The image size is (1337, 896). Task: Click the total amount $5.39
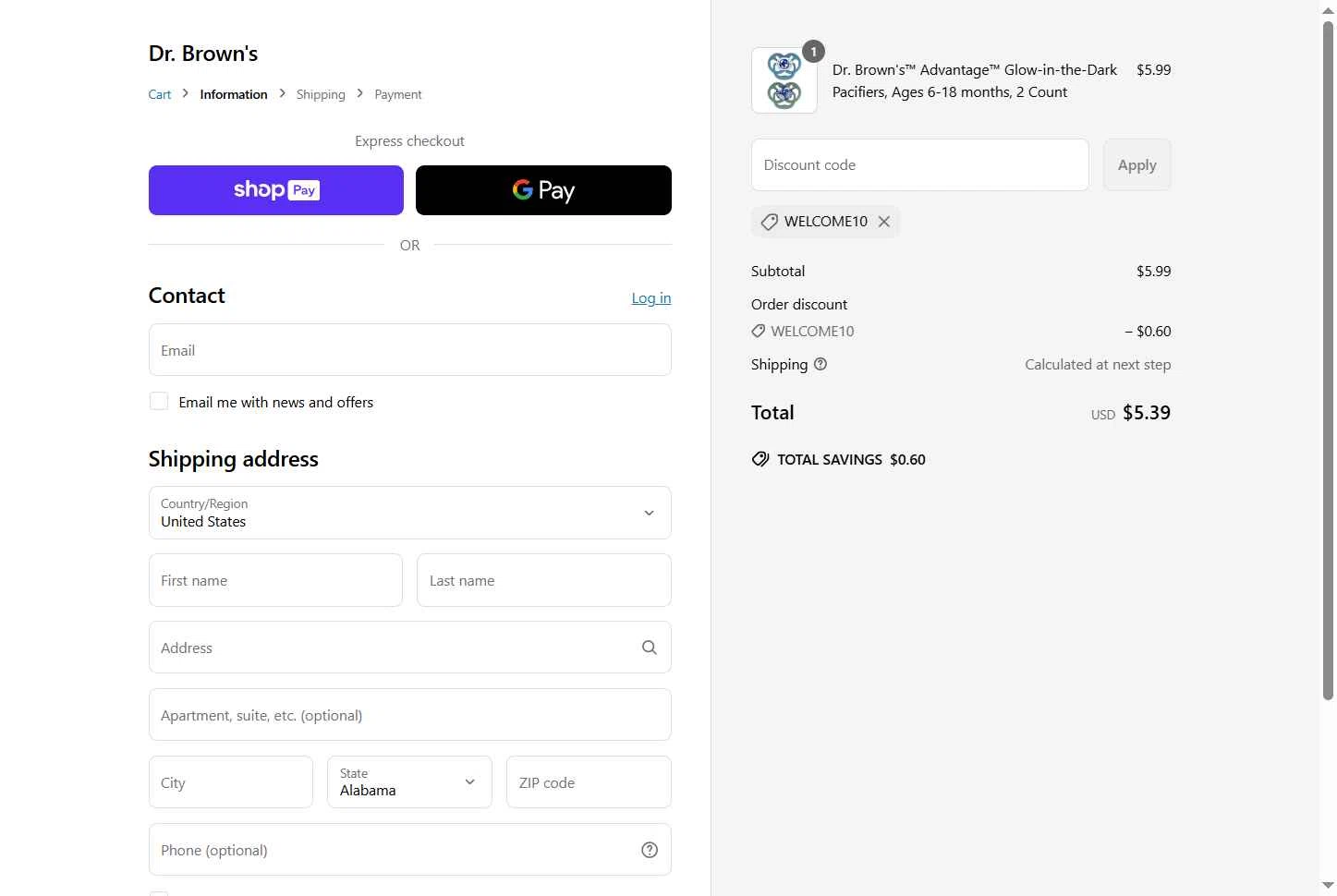1147,413
